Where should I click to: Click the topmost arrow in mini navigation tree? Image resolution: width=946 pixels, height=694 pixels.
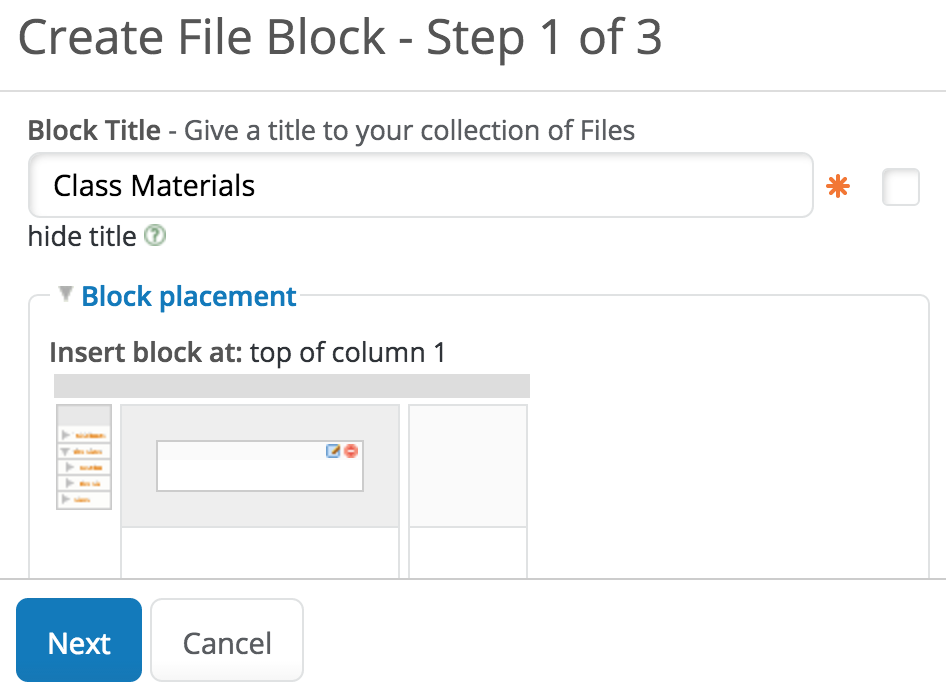(x=65, y=435)
